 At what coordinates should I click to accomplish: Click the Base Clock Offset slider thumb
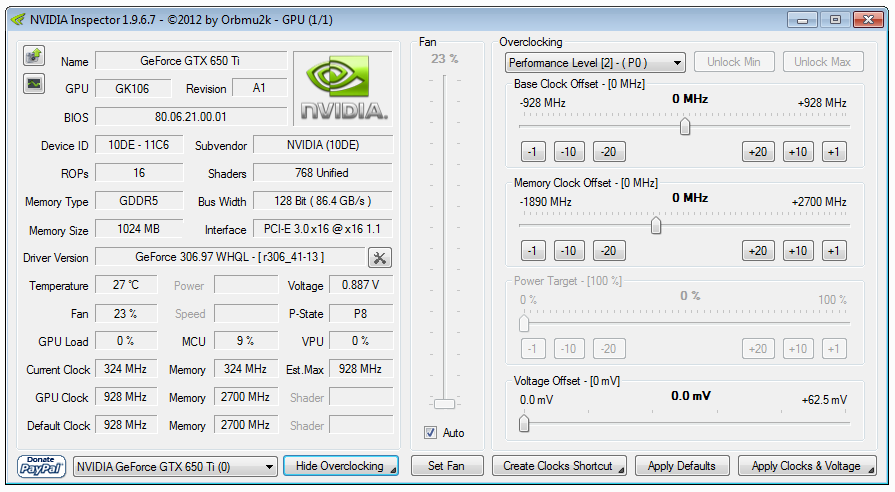tap(685, 126)
